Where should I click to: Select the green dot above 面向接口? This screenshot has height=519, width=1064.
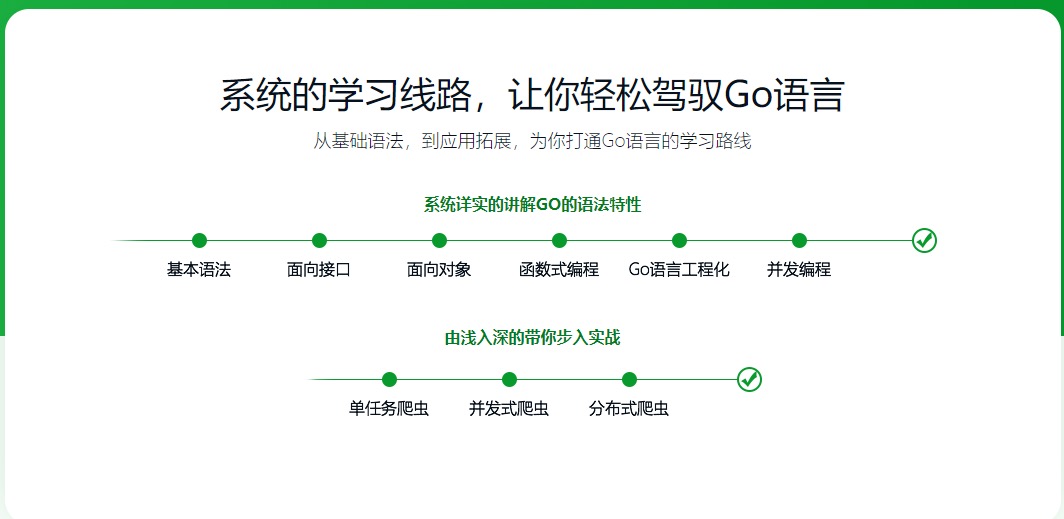(x=319, y=240)
